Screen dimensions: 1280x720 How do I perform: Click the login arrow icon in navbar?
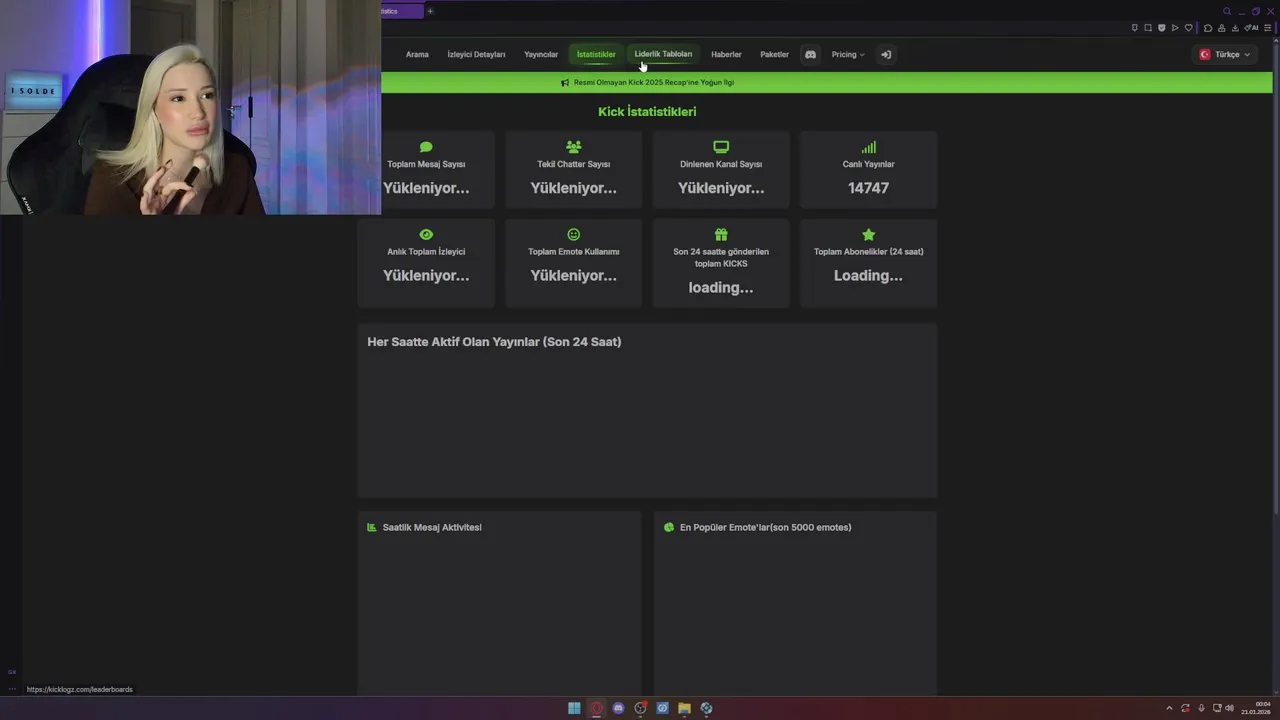coord(885,54)
